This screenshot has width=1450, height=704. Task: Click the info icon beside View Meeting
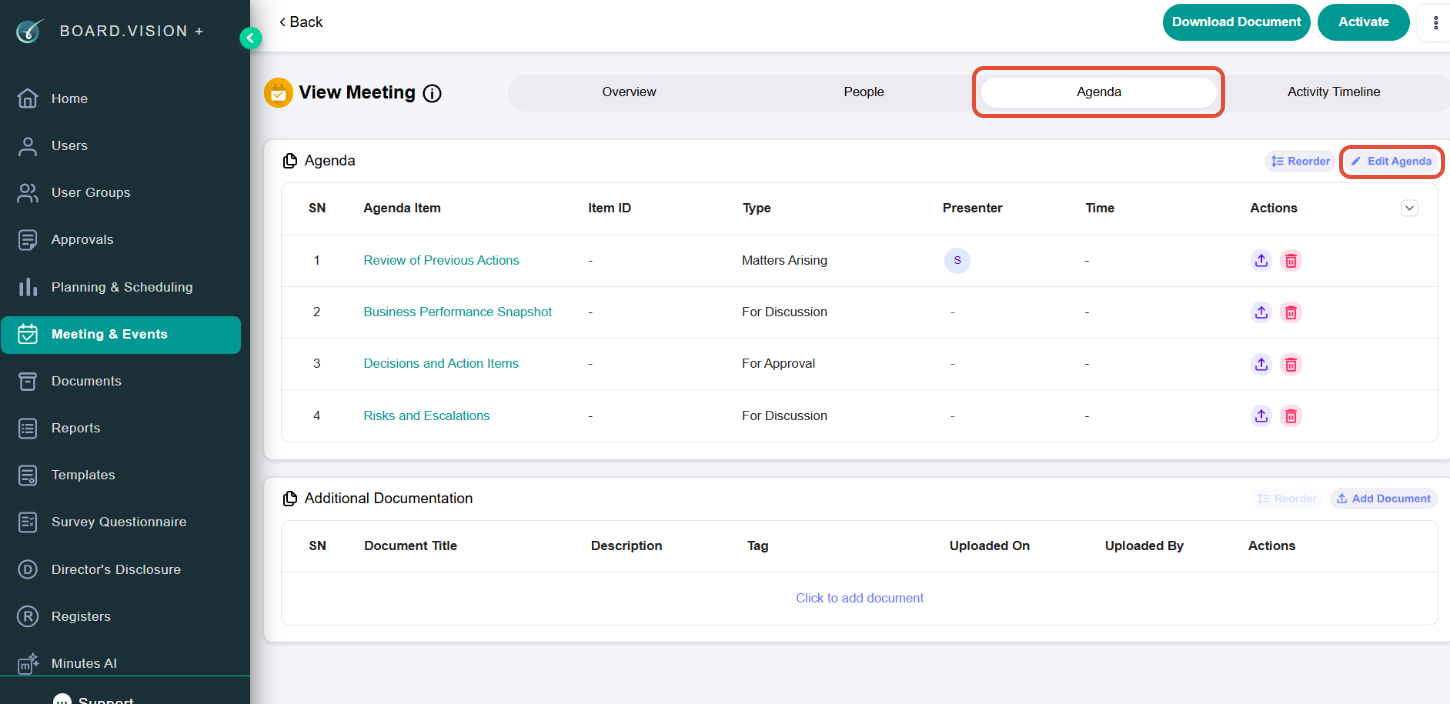(x=432, y=94)
